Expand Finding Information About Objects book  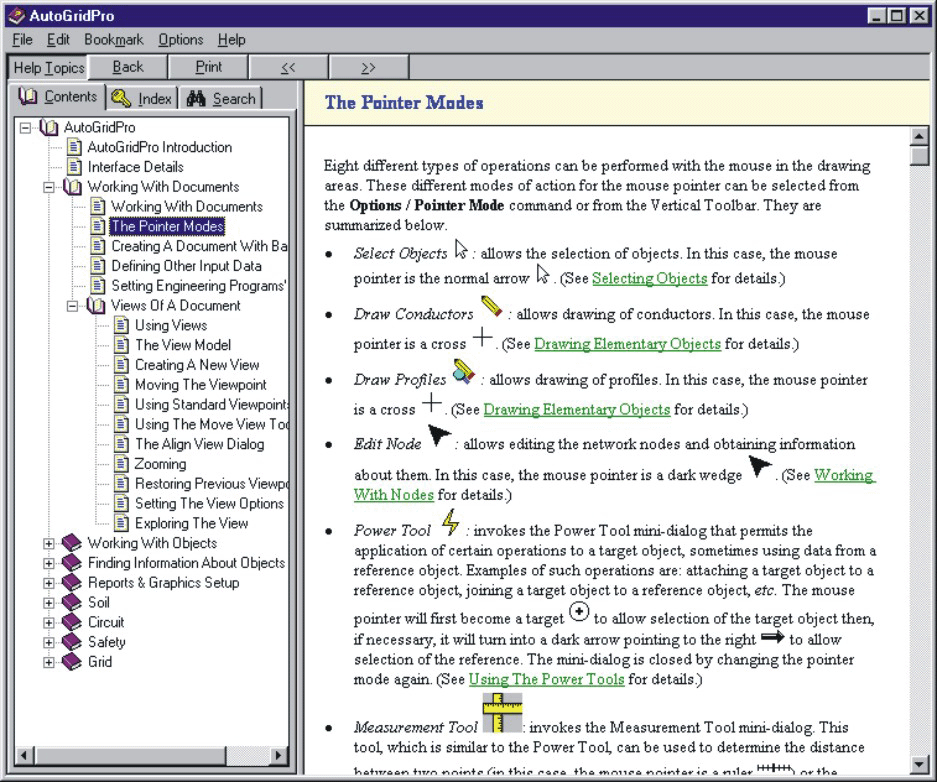click(x=48, y=563)
